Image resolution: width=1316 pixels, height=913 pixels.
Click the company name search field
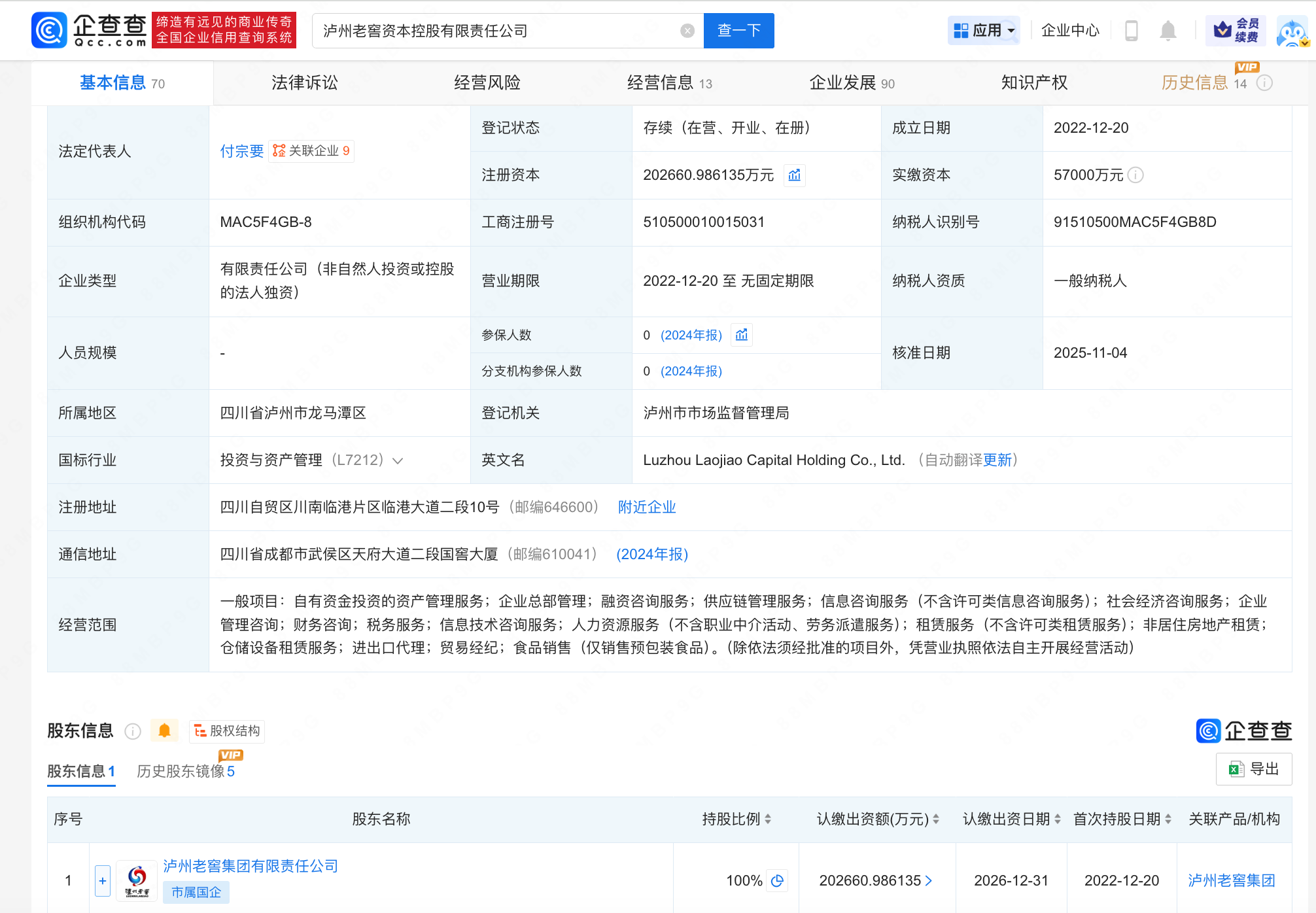[497, 31]
